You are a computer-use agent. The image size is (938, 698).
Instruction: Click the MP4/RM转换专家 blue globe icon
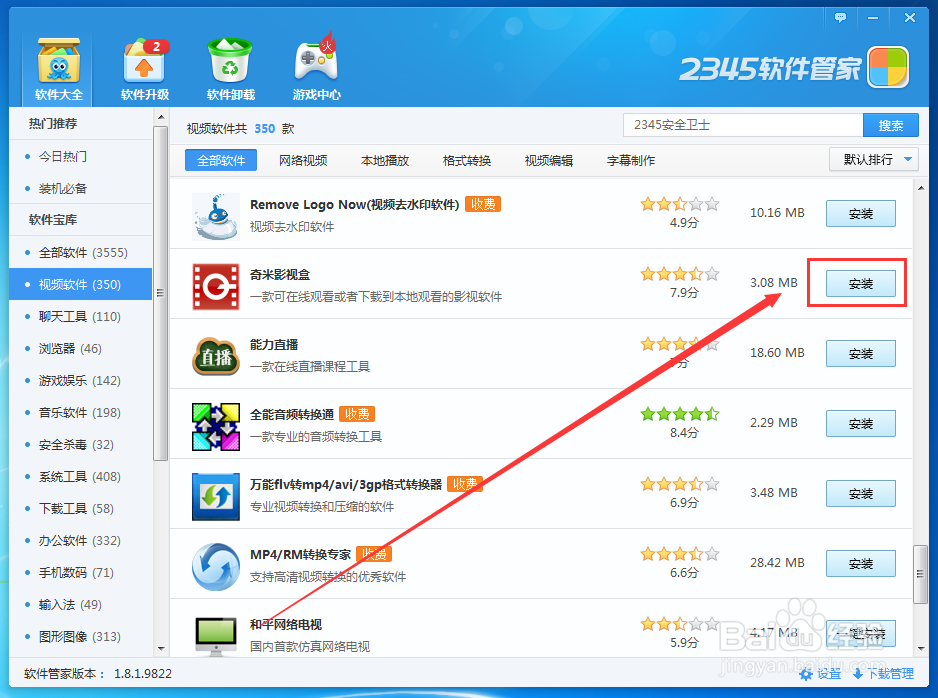216,566
